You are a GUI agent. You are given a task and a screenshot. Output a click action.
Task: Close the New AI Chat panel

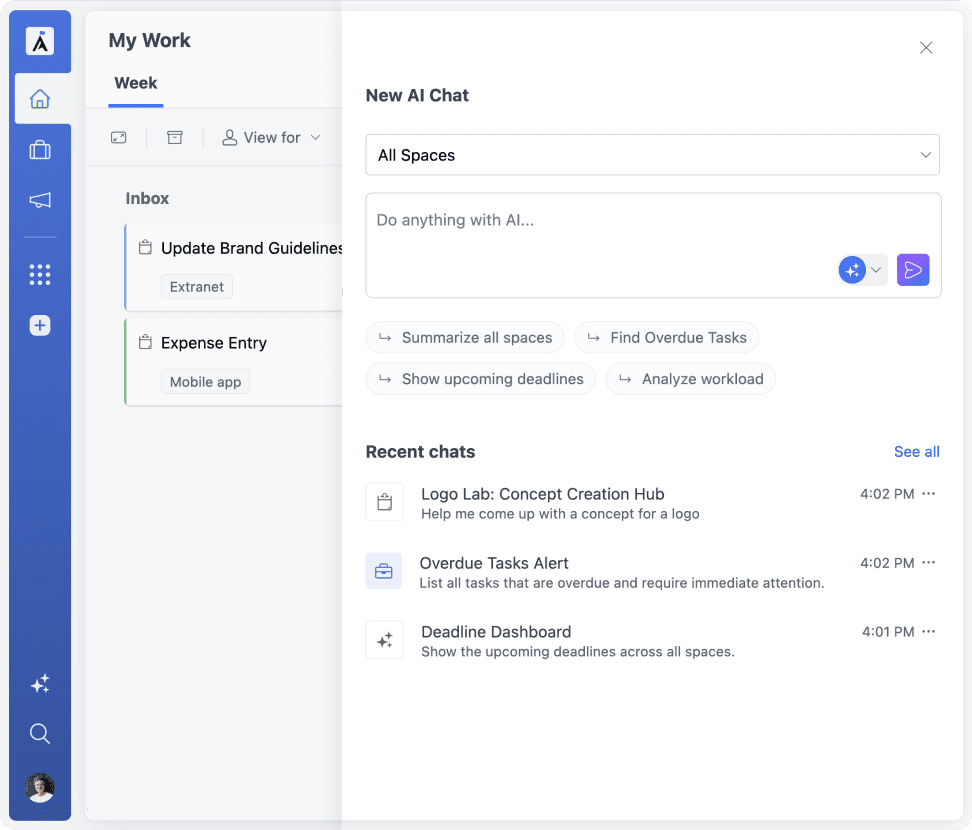pos(926,48)
